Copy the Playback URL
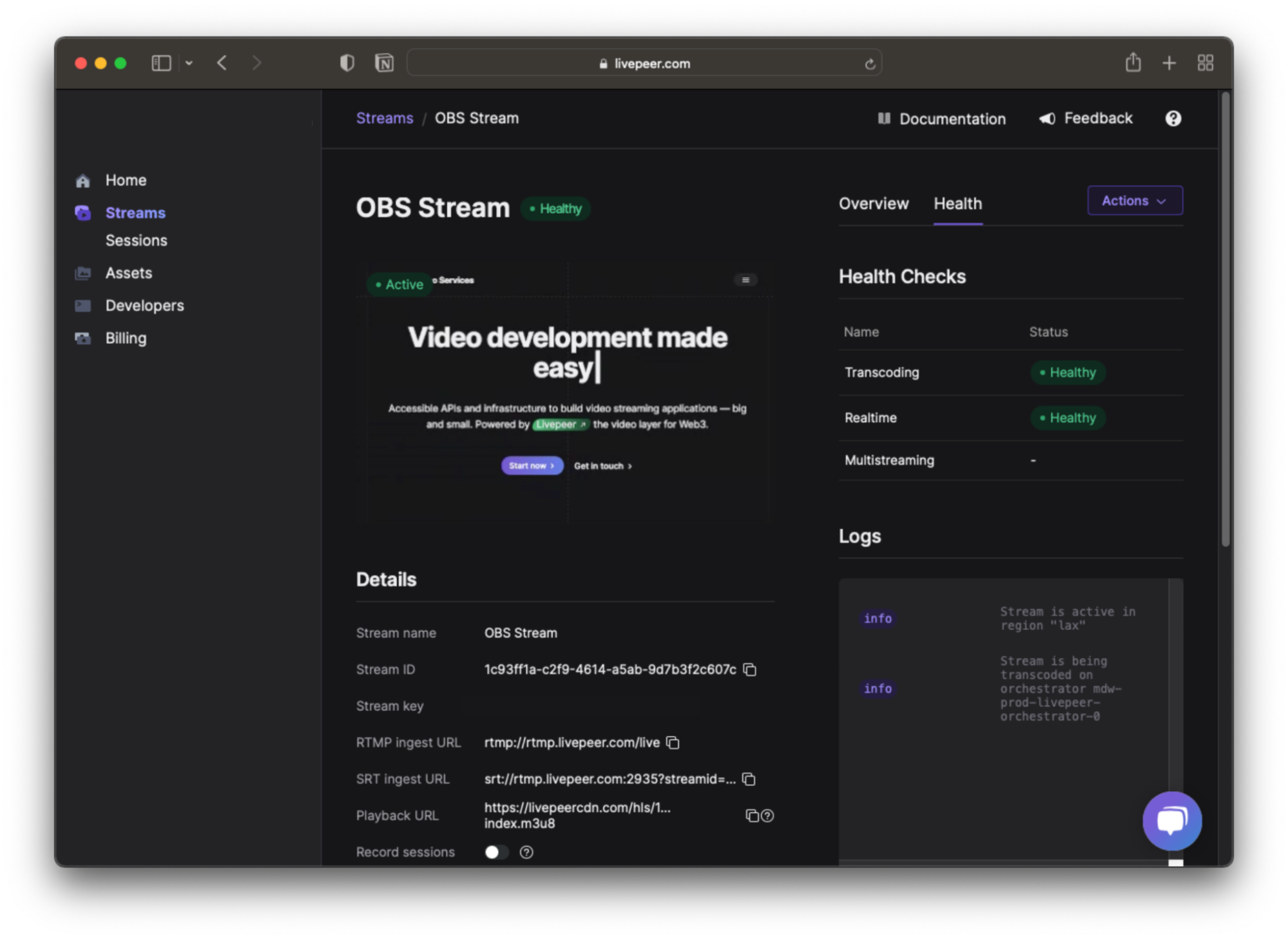This screenshot has width=1288, height=940. click(751, 816)
